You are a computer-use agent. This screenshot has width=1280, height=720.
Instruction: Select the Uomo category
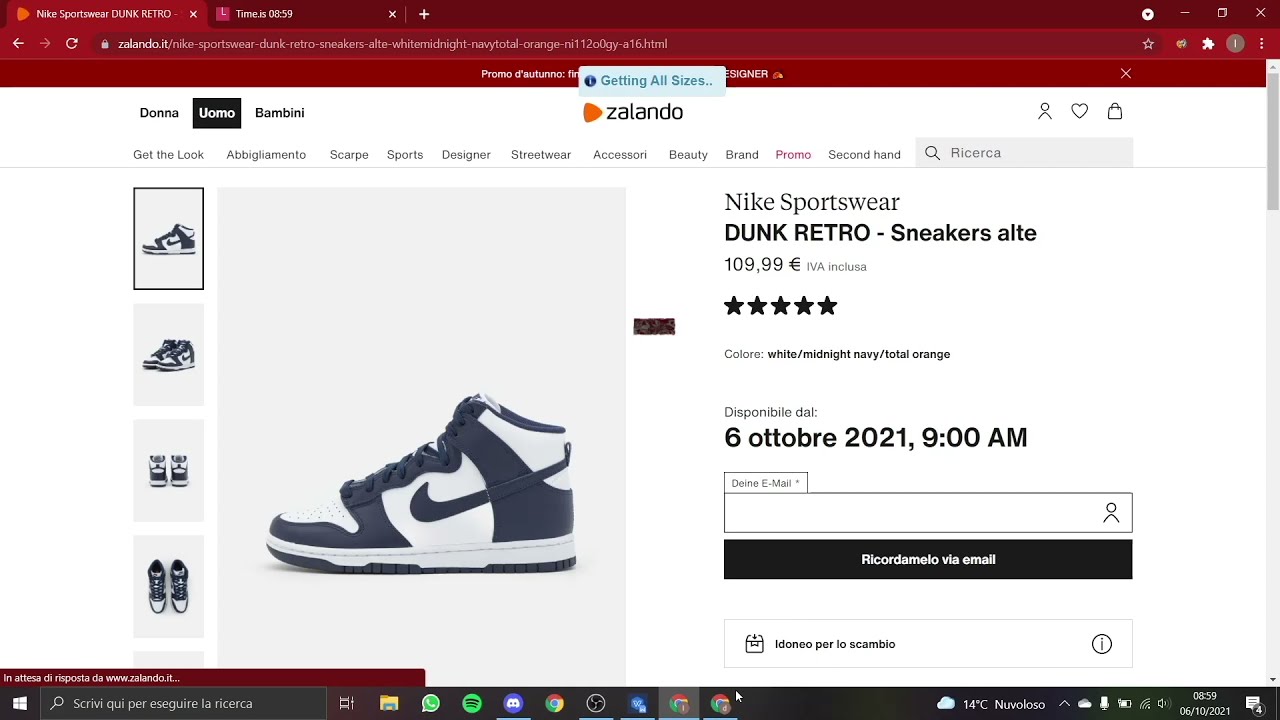click(x=217, y=113)
